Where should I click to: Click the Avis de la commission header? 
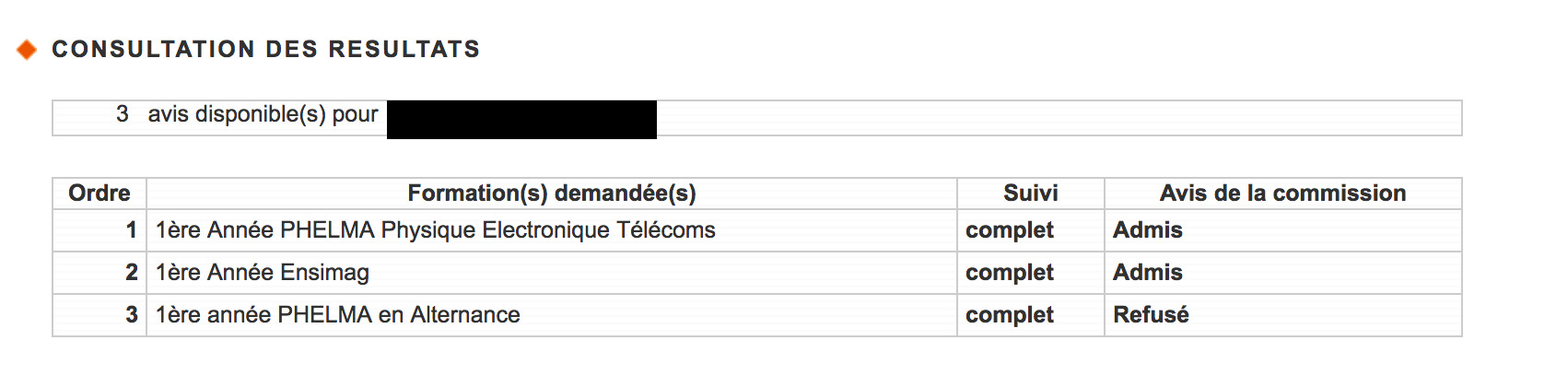[1282, 193]
